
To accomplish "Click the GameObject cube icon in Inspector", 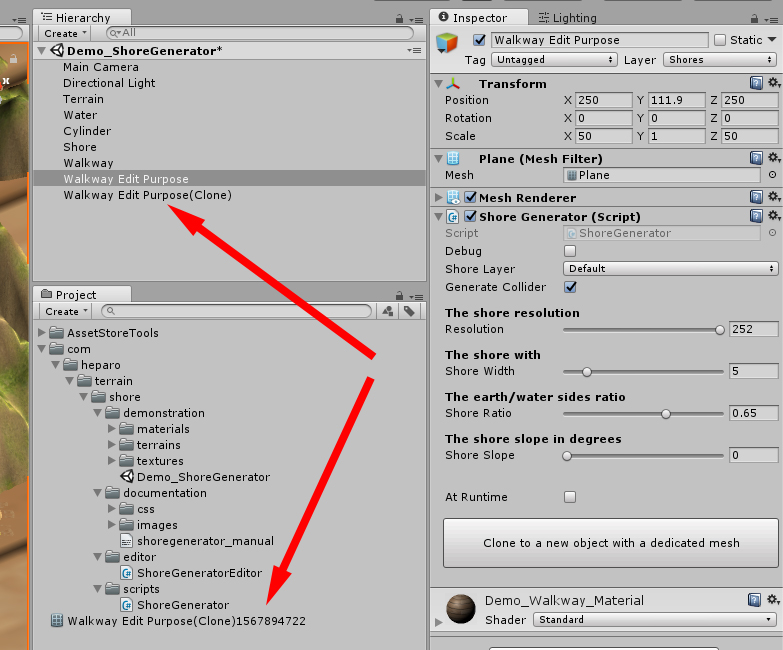I will tap(446, 42).
